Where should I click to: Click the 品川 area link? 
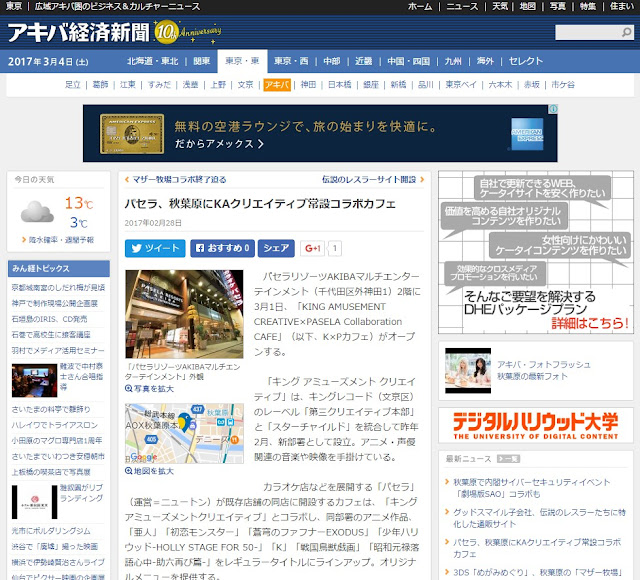pos(425,84)
